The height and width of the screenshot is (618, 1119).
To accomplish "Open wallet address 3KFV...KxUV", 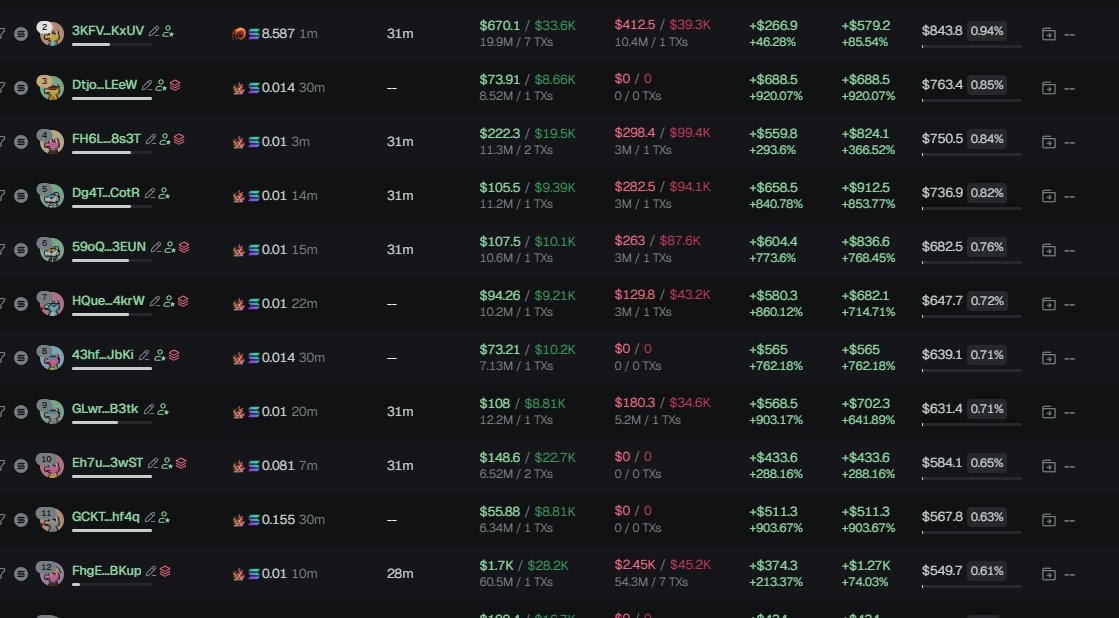I will coord(108,31).
